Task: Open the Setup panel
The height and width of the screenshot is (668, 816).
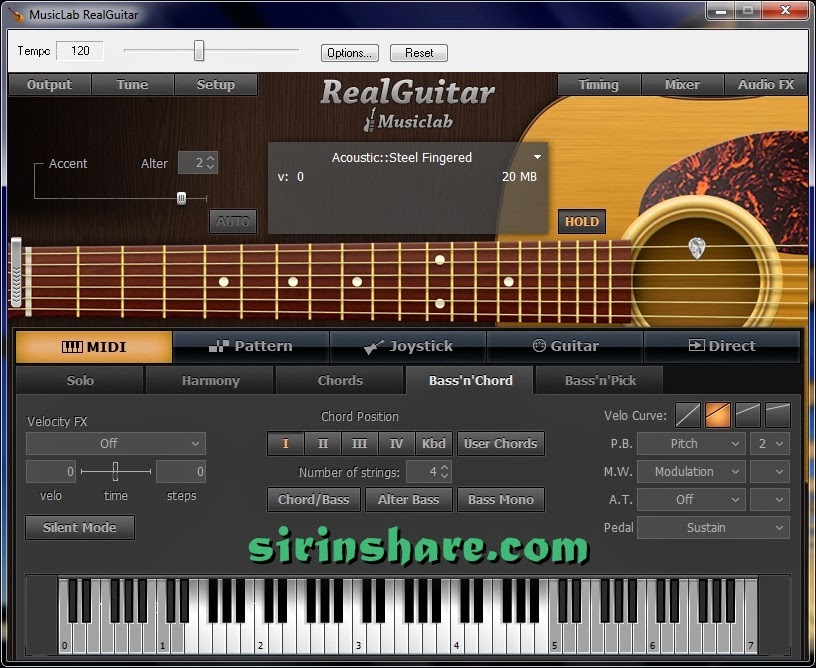Action: coord(215,85)
